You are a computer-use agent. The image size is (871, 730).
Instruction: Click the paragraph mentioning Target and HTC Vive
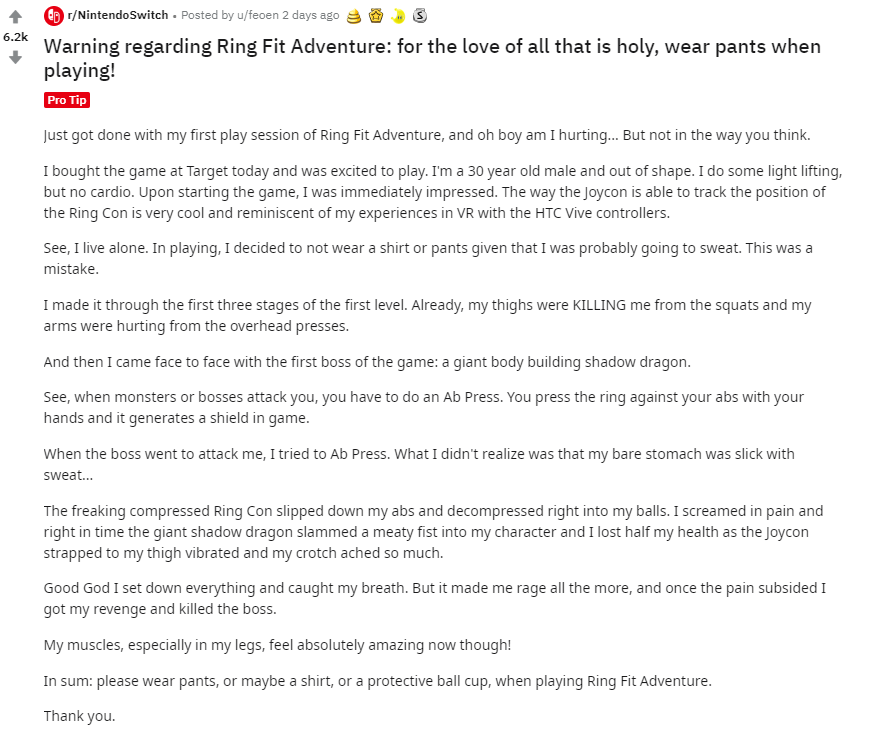pyautogui.click(x=443, y=192)
